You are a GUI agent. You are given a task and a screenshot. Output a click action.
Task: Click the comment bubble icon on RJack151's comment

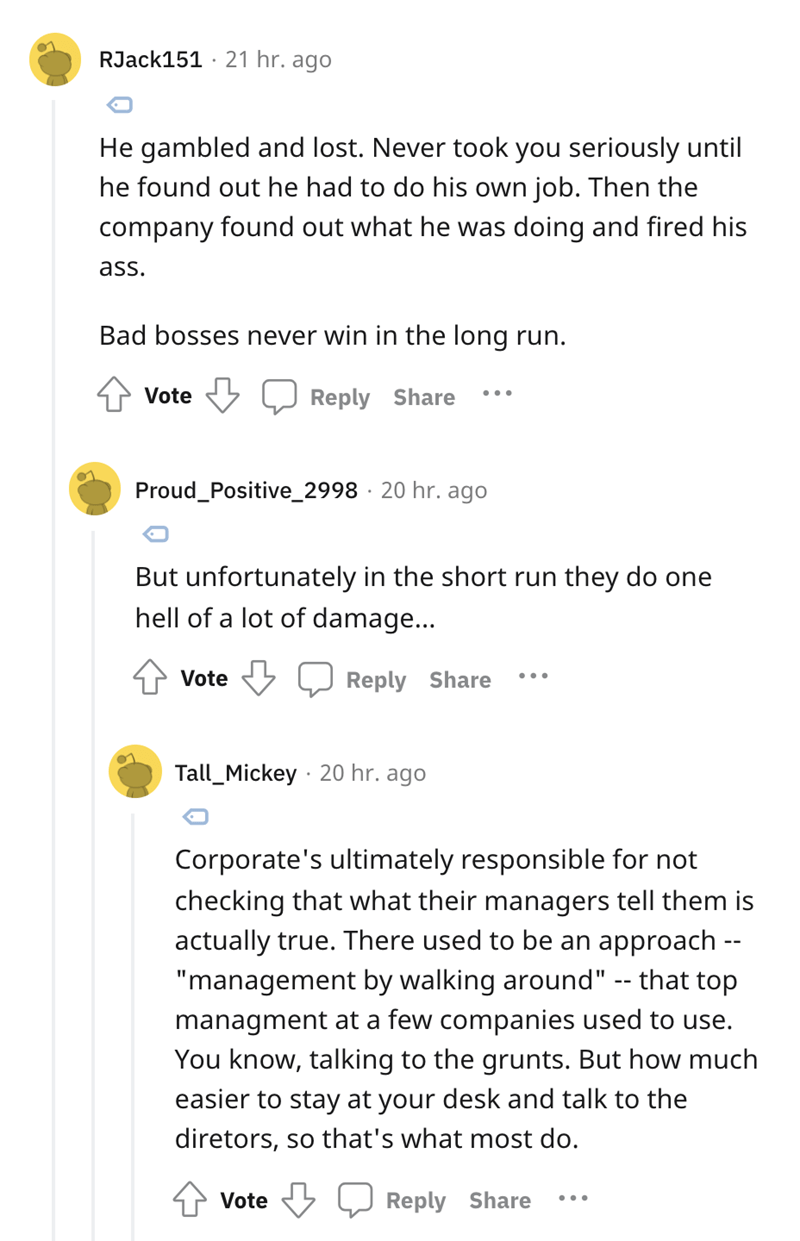[280, 397]
